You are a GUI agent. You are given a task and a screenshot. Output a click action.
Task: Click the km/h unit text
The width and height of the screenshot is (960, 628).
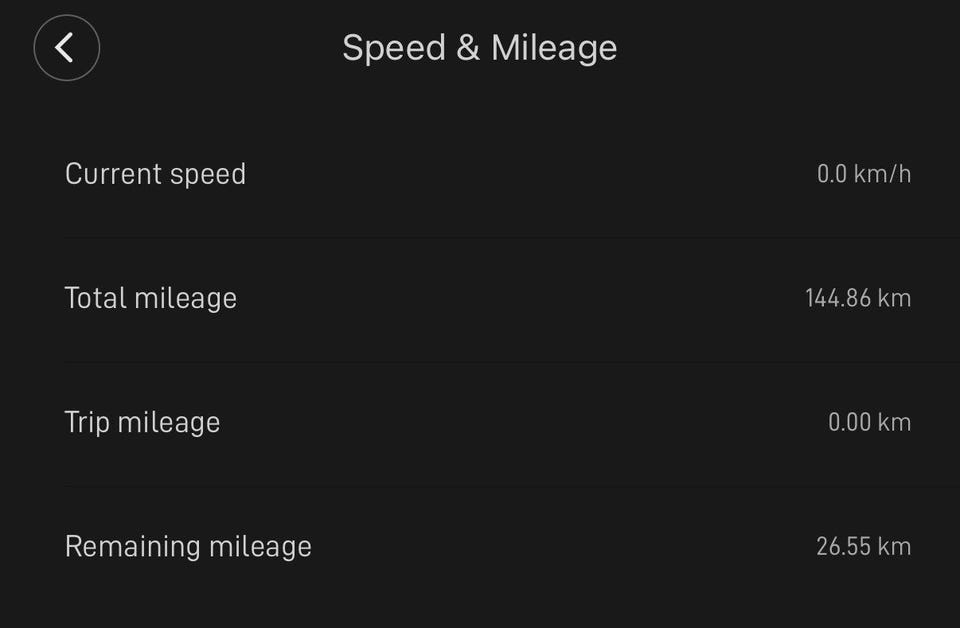coord(882,174)
